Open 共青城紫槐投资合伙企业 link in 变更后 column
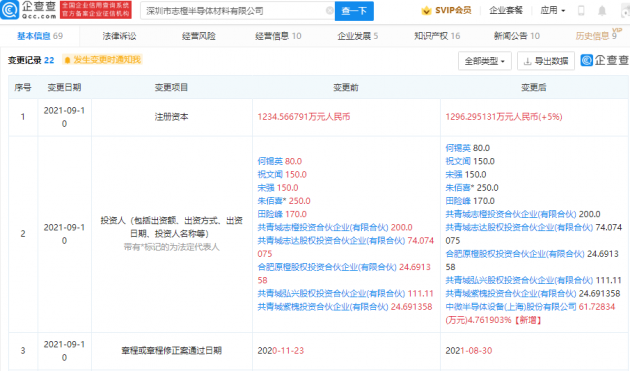The height and width of the screenshot is (371, 630). tap(511, 294)
